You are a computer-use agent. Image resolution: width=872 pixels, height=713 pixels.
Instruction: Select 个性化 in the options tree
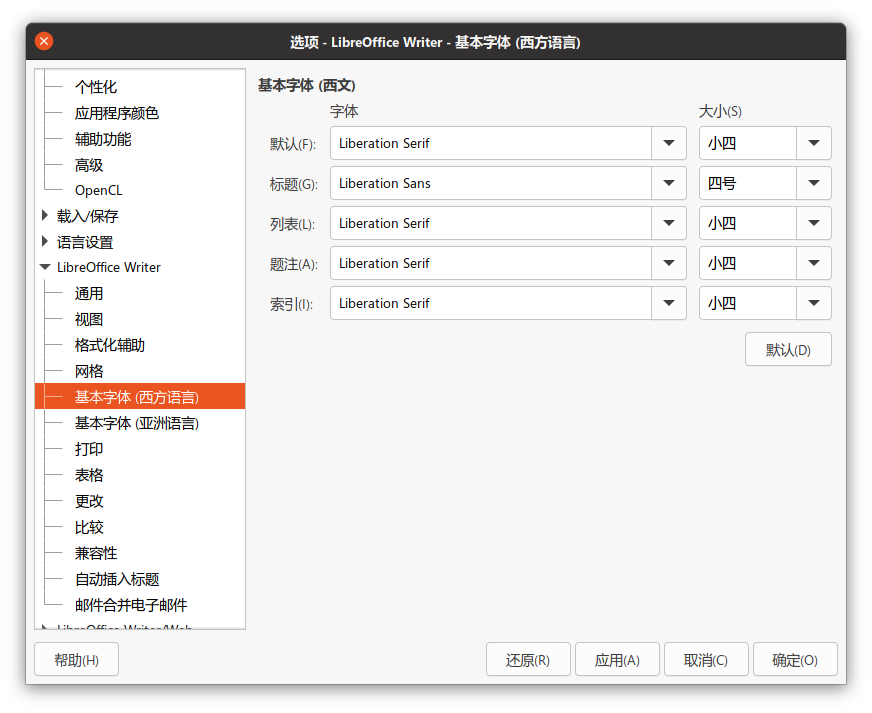pos(96,87)
